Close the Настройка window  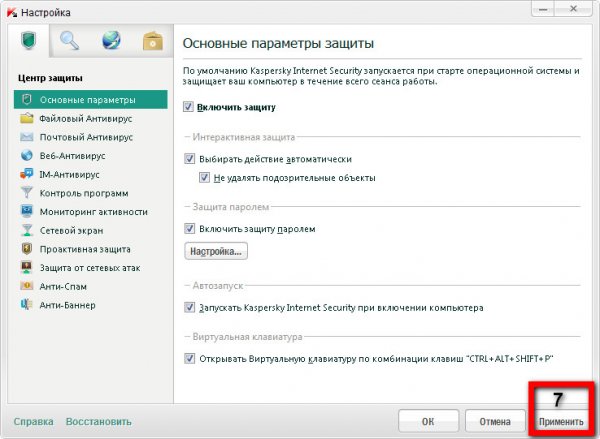[x=573, y=9]
